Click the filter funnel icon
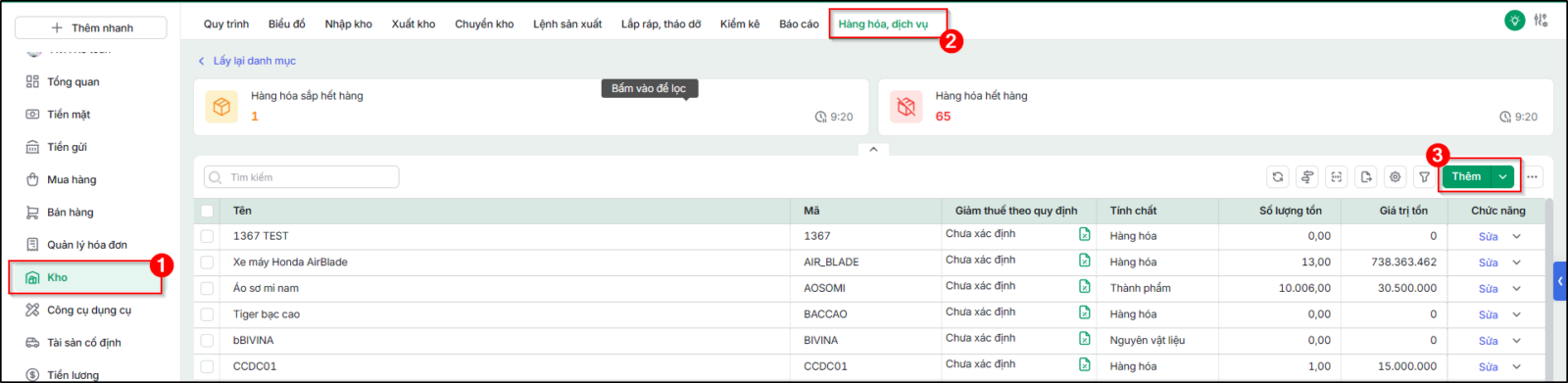 (1424, 177)
